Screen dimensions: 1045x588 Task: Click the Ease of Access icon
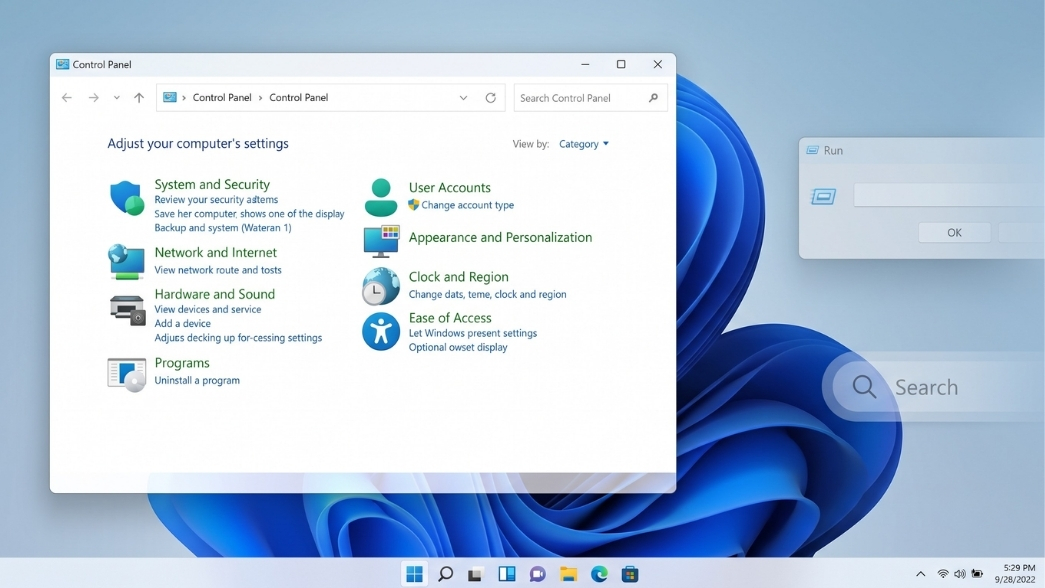[381, 331]
